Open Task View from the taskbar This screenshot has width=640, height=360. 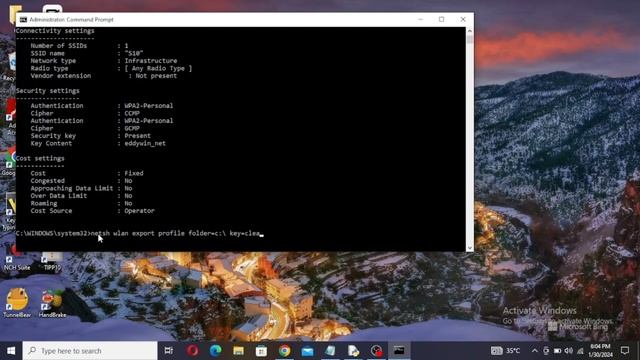tap(169, 351)
